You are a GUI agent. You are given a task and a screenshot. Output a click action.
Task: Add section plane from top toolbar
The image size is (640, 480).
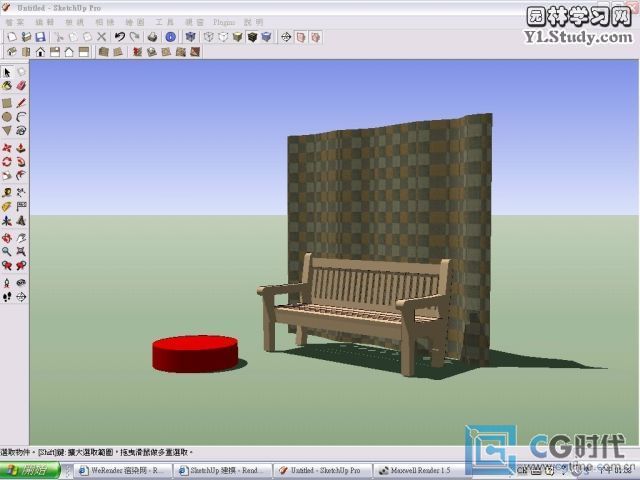[x=286, y=37]
